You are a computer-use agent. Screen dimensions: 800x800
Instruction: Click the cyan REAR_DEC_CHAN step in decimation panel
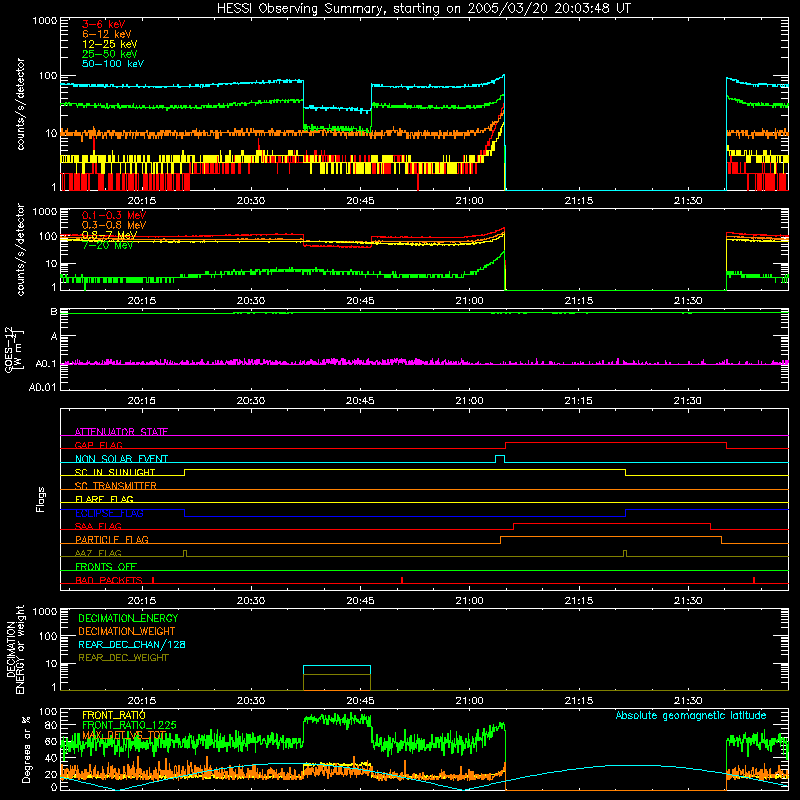click(337, 666)
